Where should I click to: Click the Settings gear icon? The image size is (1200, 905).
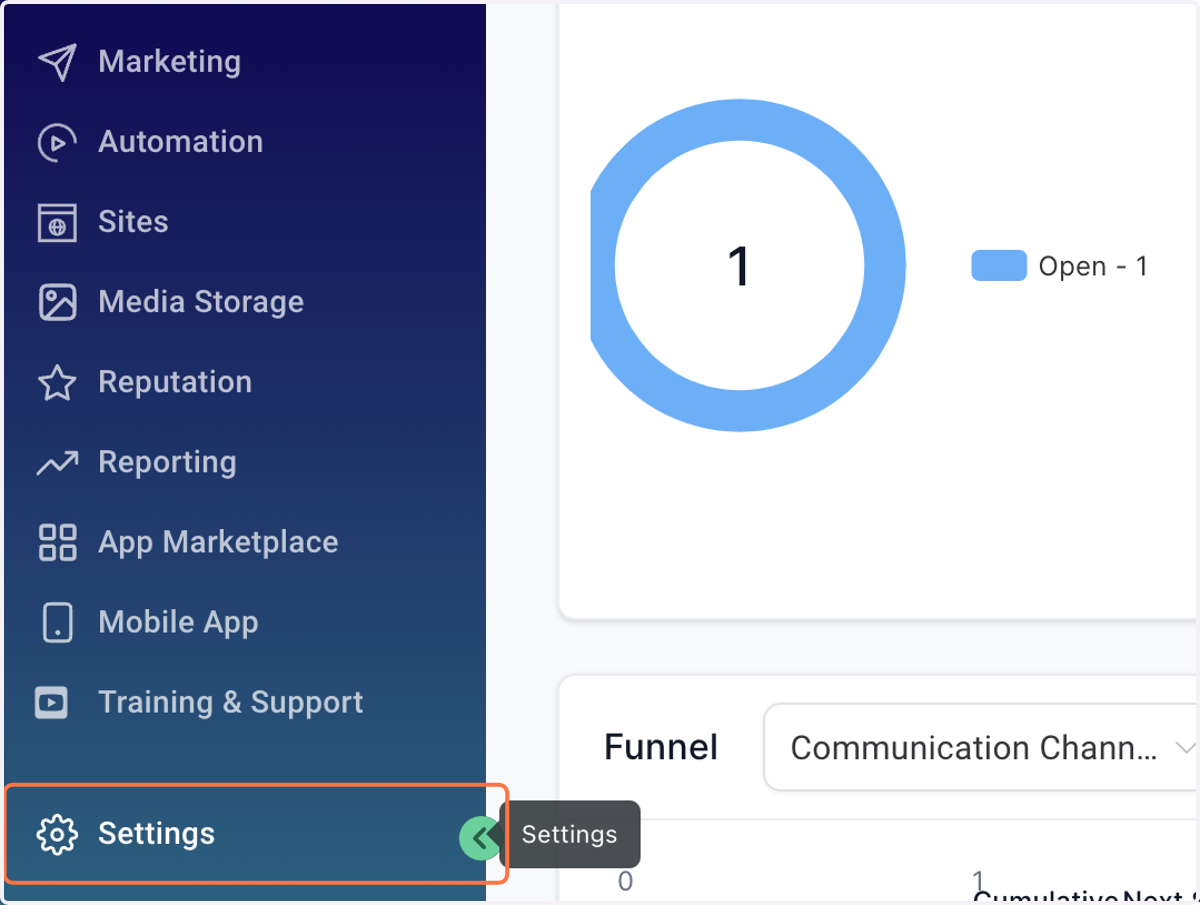point(57,834)
